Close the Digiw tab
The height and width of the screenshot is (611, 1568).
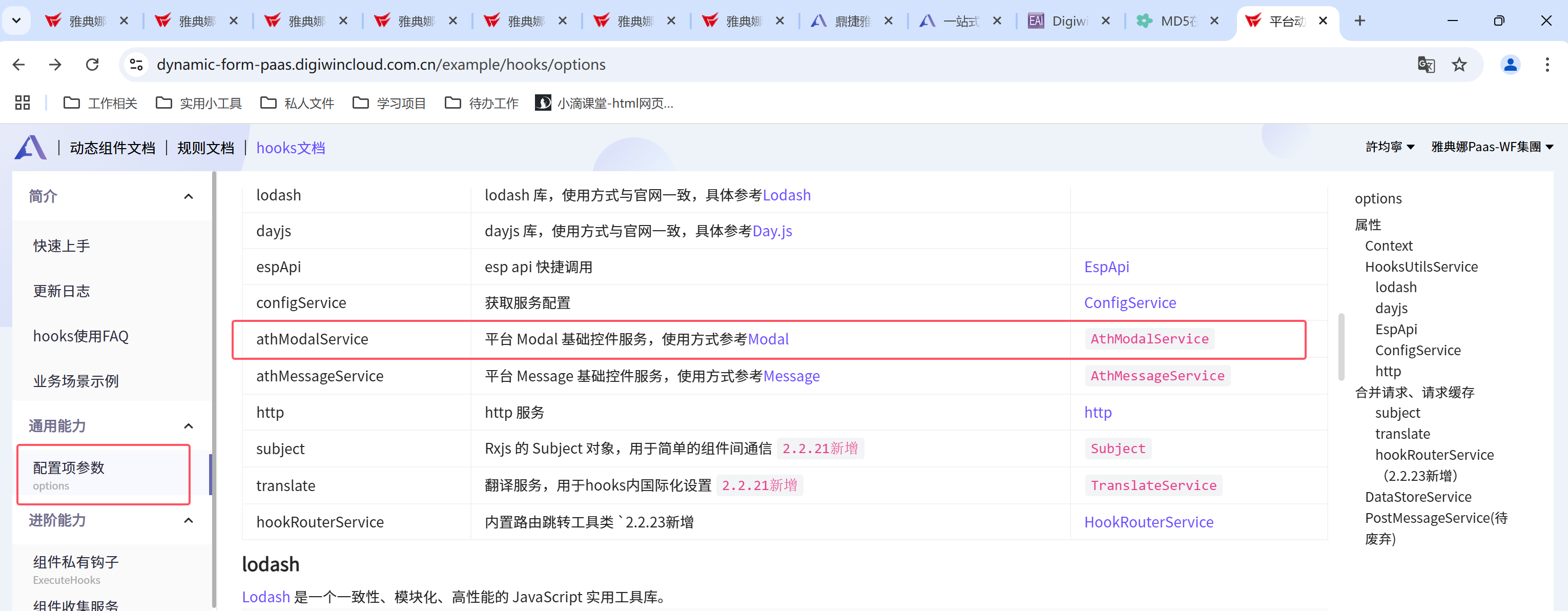[1106, 21]
